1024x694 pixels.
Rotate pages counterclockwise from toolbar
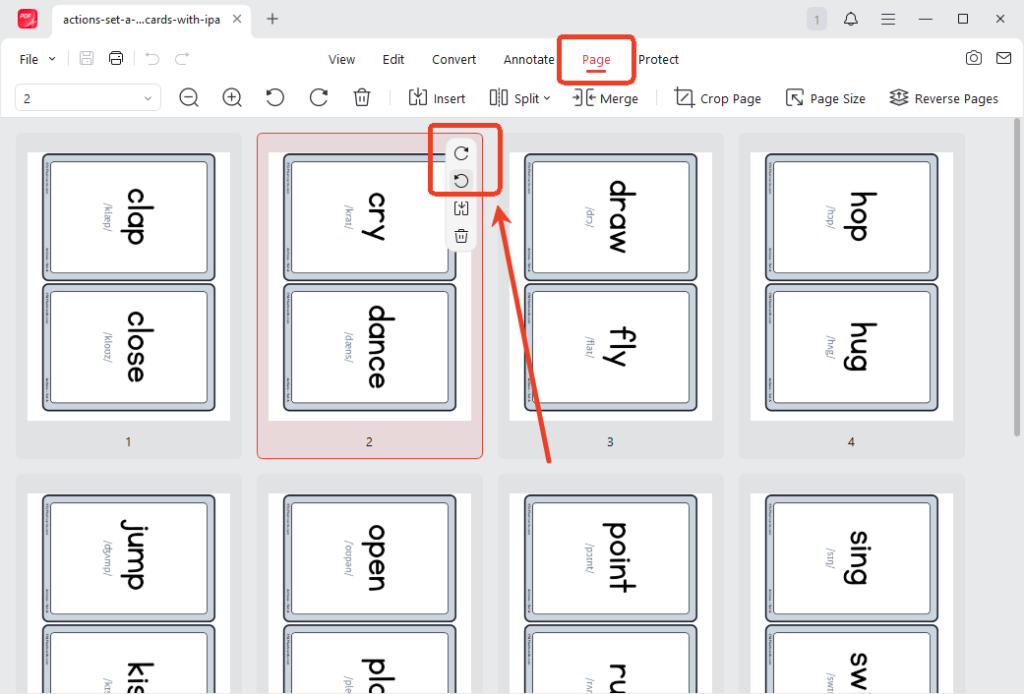[x=275, y=98]
